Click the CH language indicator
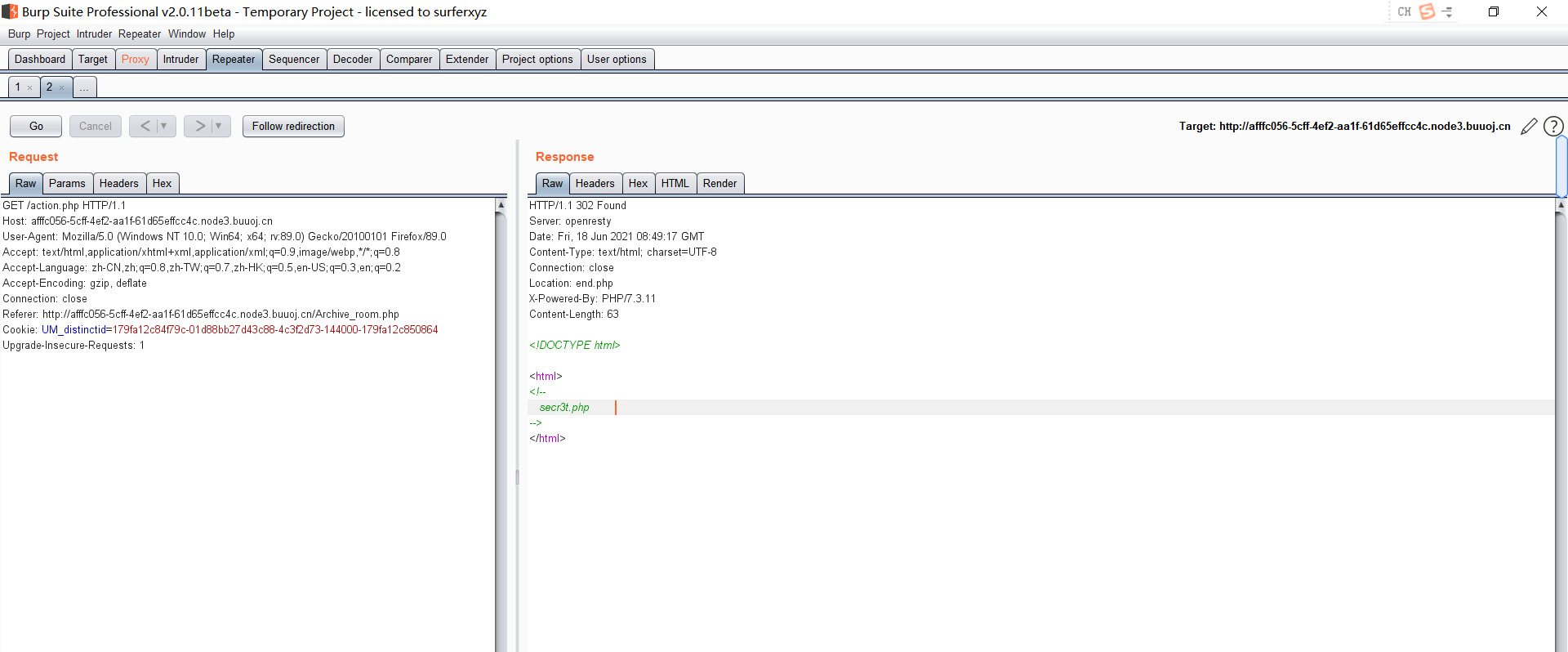This screenshot has height=652, width=1568. click(1404, 11)
